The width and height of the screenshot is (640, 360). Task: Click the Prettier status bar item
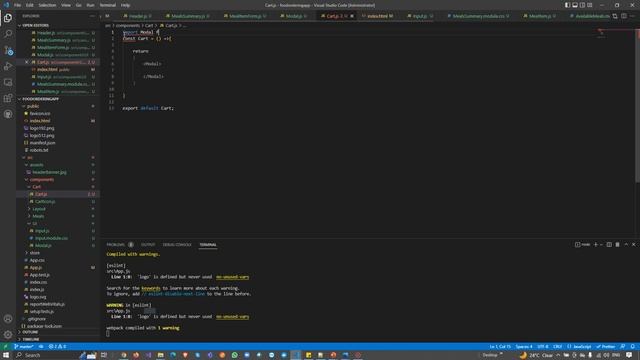tap(606, 347)
